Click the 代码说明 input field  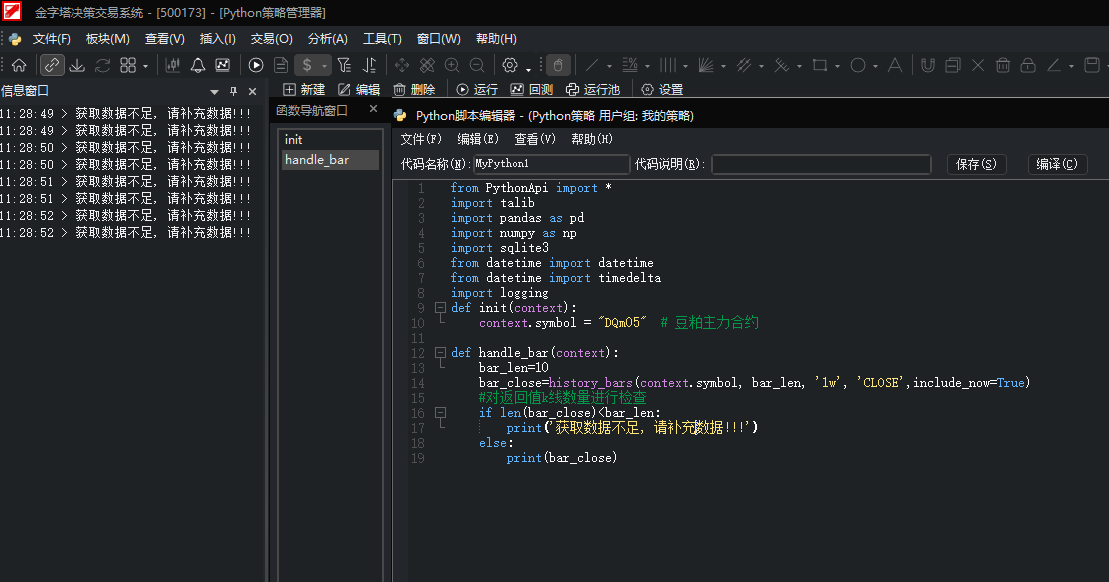tap(821, 164)
